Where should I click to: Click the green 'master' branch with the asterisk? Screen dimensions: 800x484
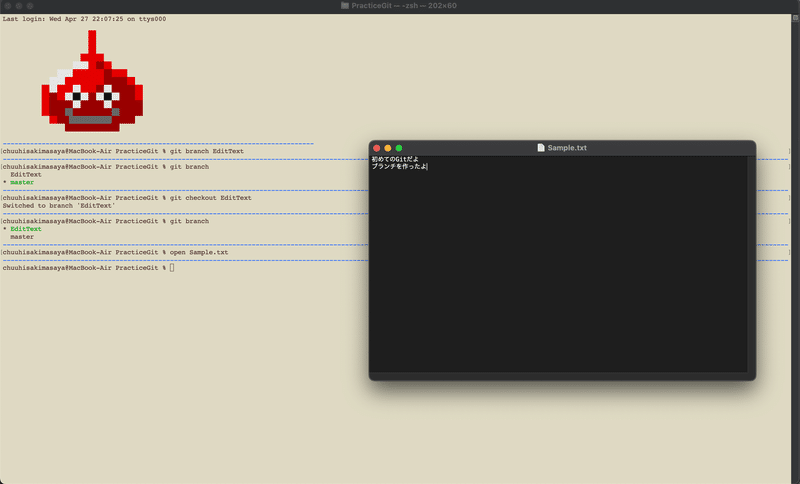(22, 182)
